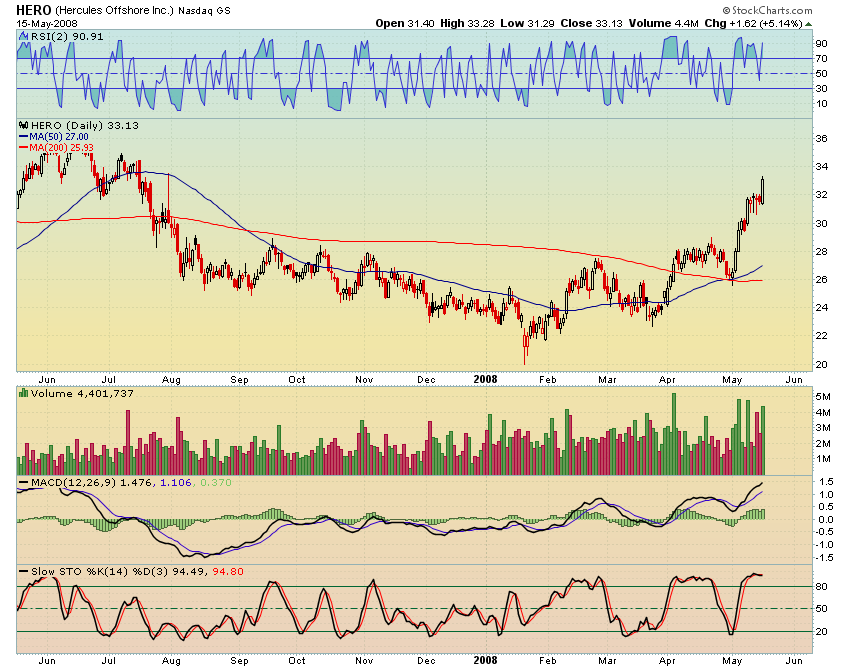Click the 1.5 label on the MACD axis
This screenshot has width=850, height=668.
tap(826, 481)
